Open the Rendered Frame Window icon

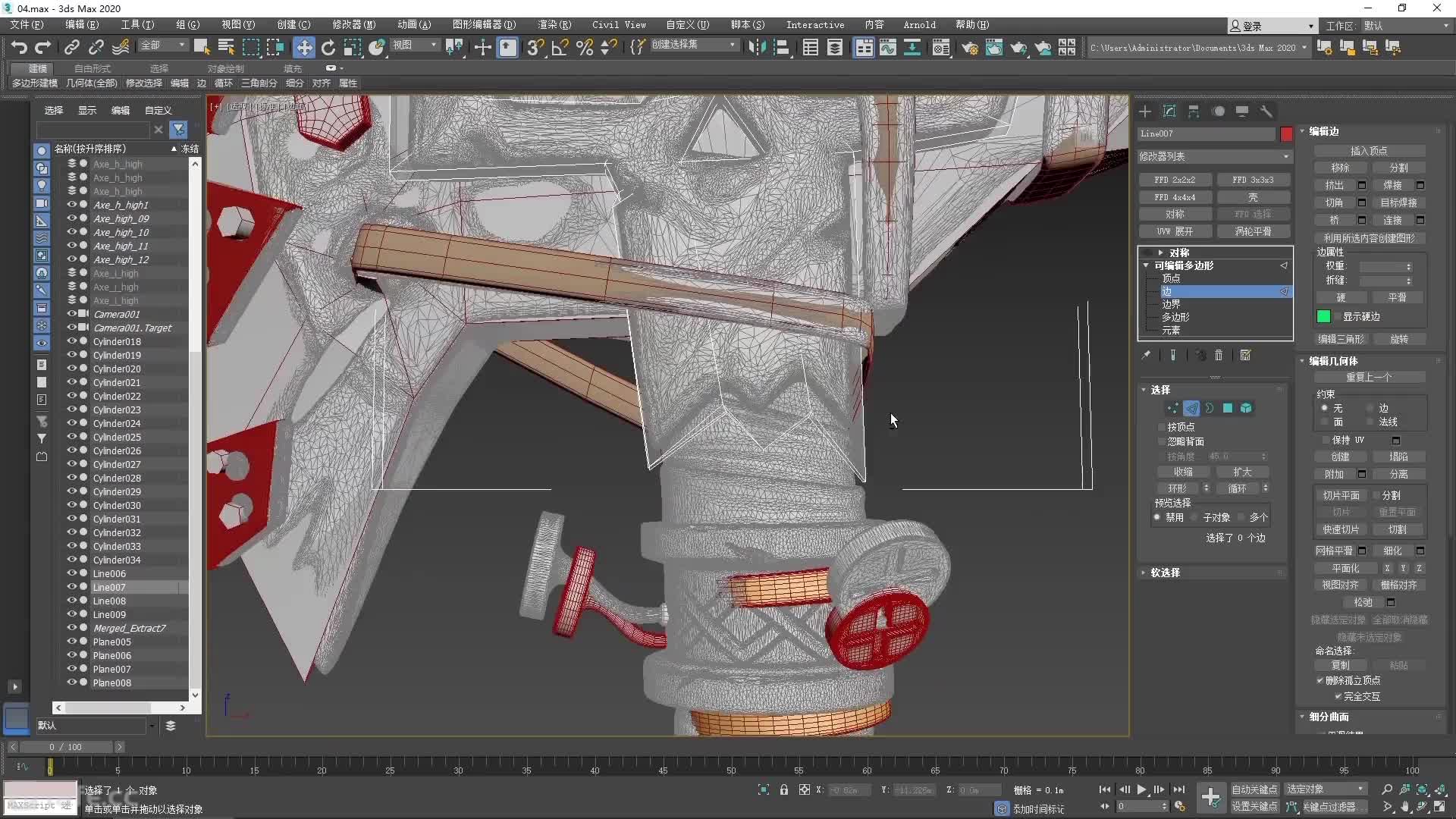994,48
